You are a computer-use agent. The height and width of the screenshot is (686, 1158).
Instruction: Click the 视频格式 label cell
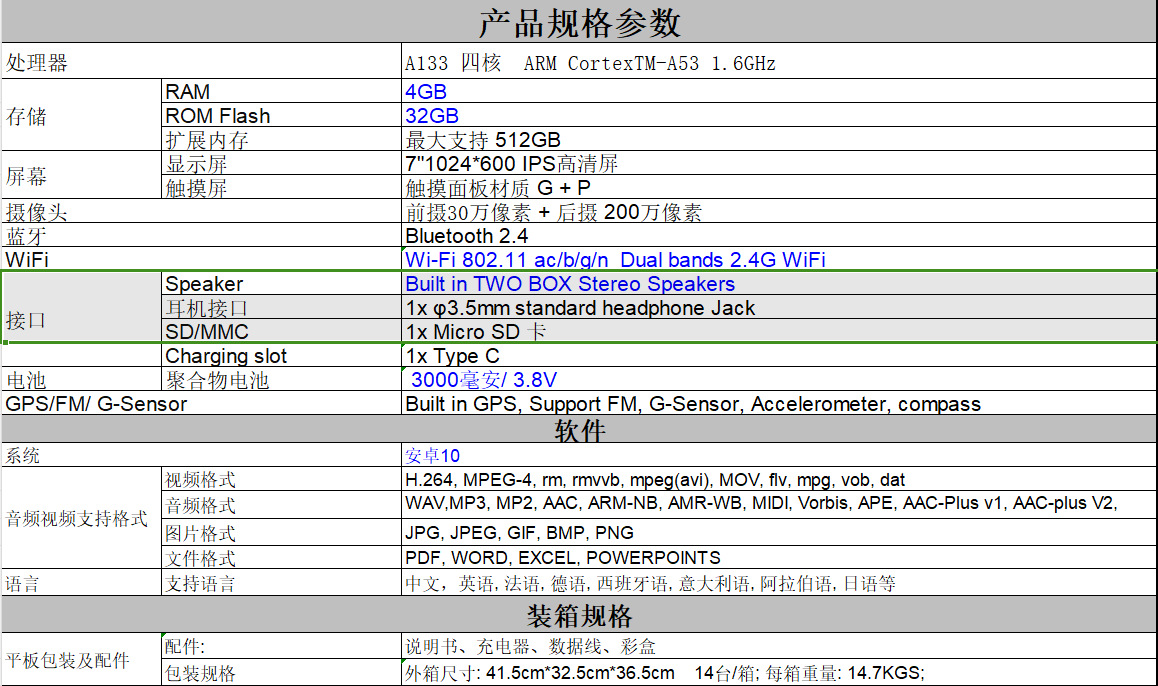point(281,479)
